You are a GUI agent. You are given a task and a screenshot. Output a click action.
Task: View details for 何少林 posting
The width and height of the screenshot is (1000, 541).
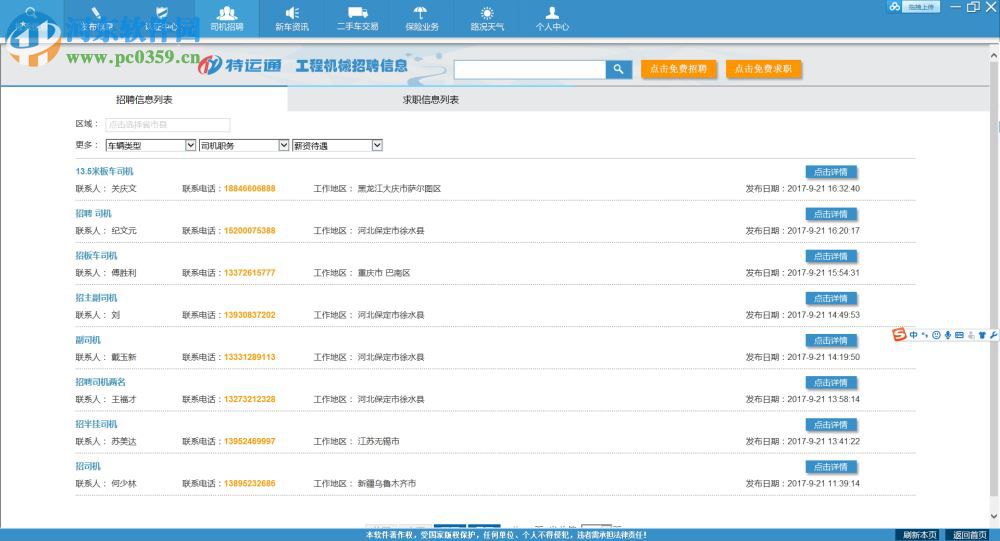pyautogui.click(x=830, y=466)
